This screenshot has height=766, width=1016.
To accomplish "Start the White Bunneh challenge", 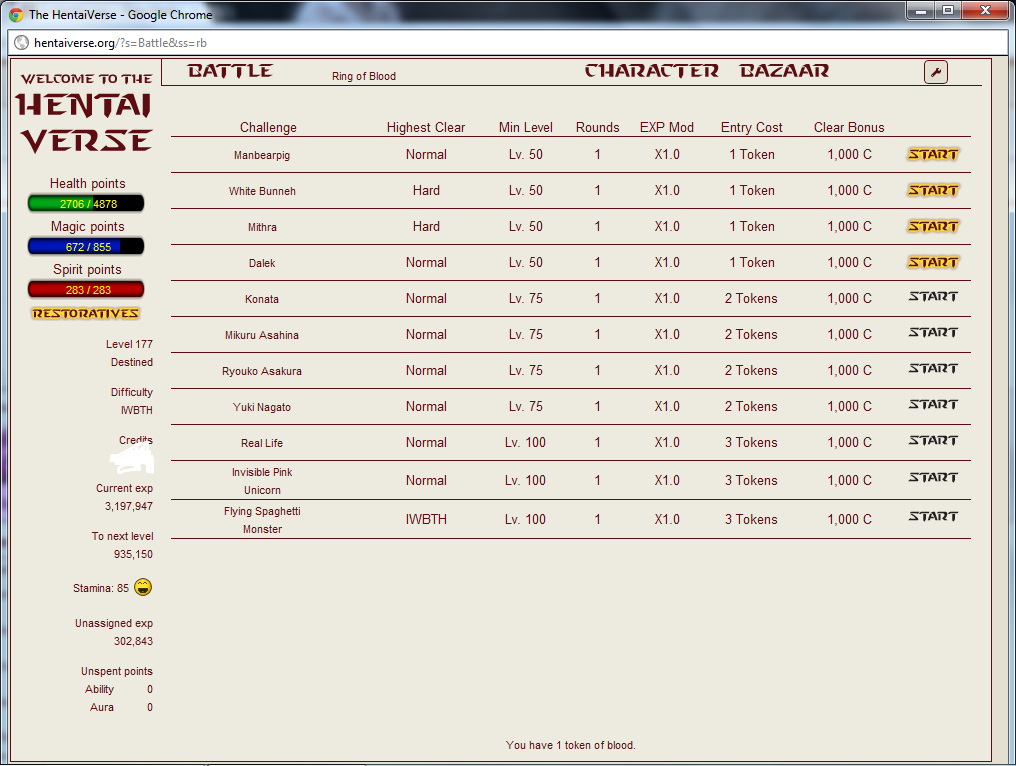I will (932, 191).
